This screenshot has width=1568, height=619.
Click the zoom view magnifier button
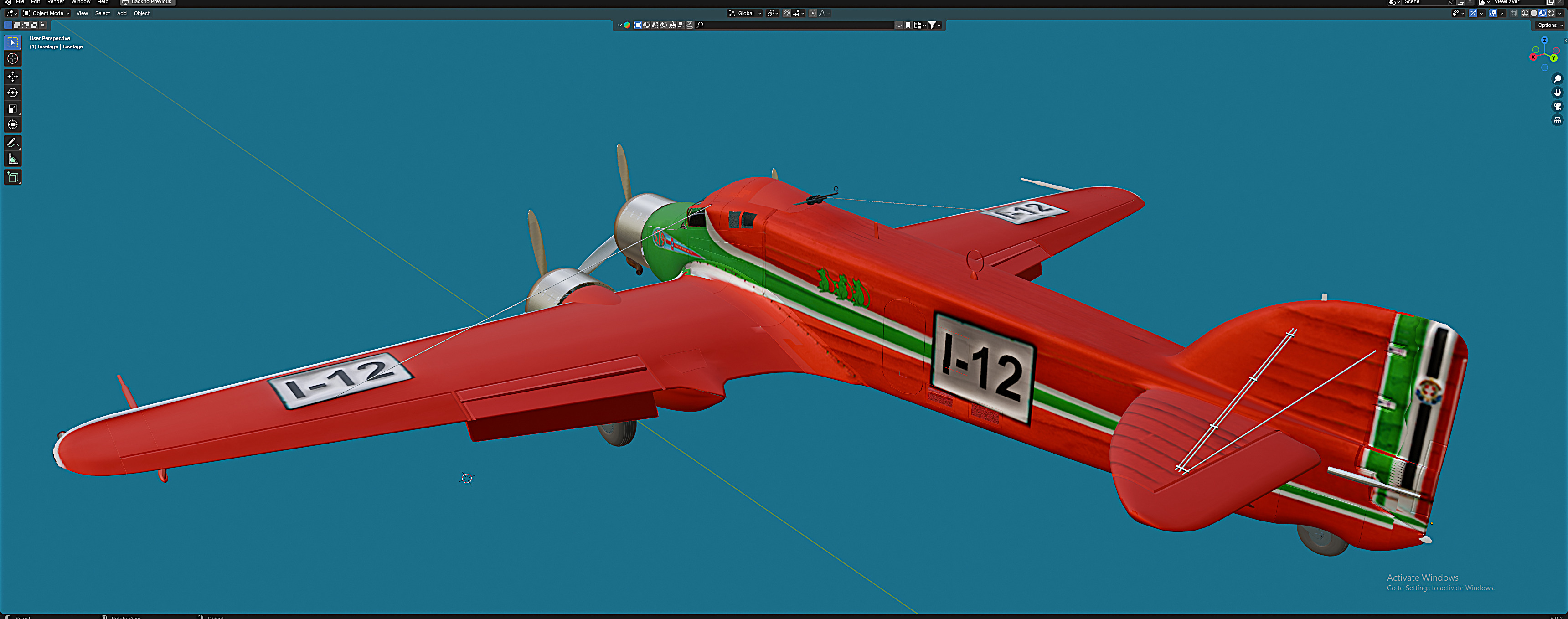tap(1558, 79)
